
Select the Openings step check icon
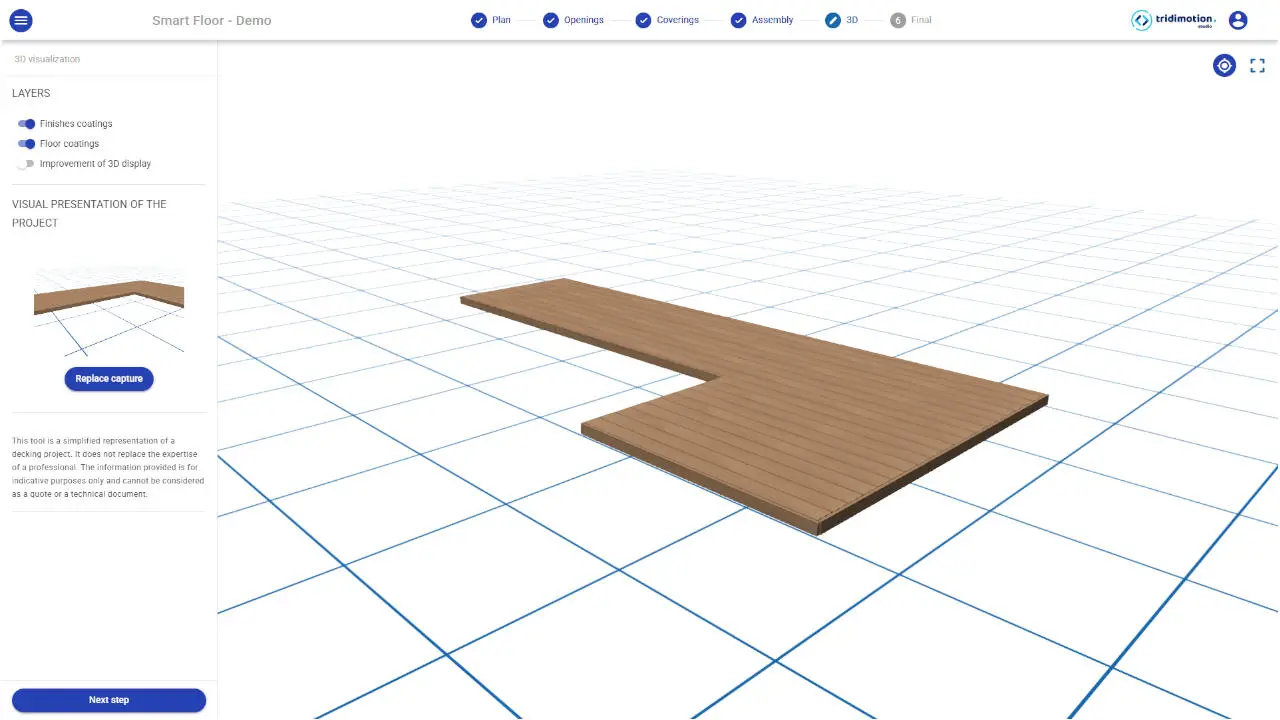[550, 19]
